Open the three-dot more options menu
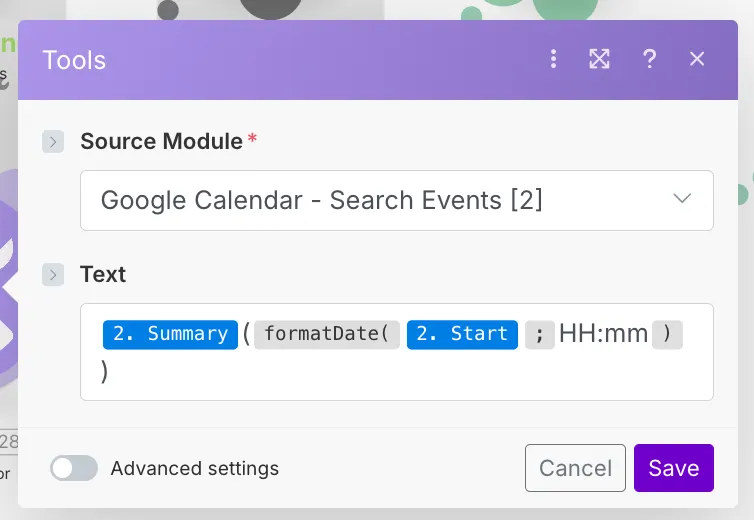This screenshot has width=754, height=520. click(x=553, y=59)
